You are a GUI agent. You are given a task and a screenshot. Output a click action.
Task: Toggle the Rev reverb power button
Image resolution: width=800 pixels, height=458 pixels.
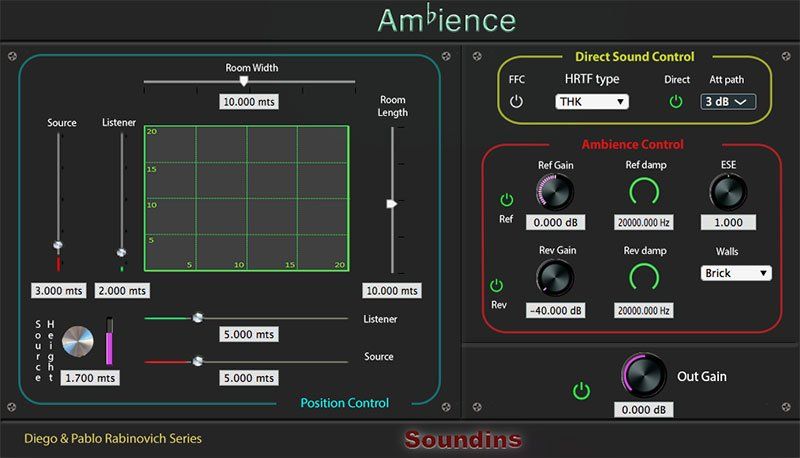pos(496,285)
